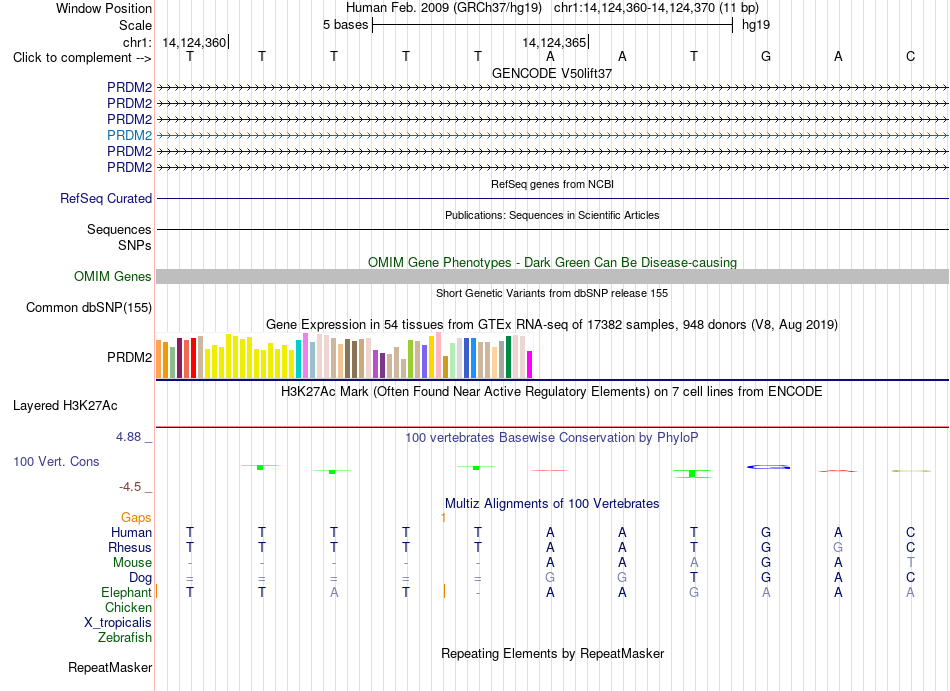Click the GTEx Gene Expression title text

[552, 325]
